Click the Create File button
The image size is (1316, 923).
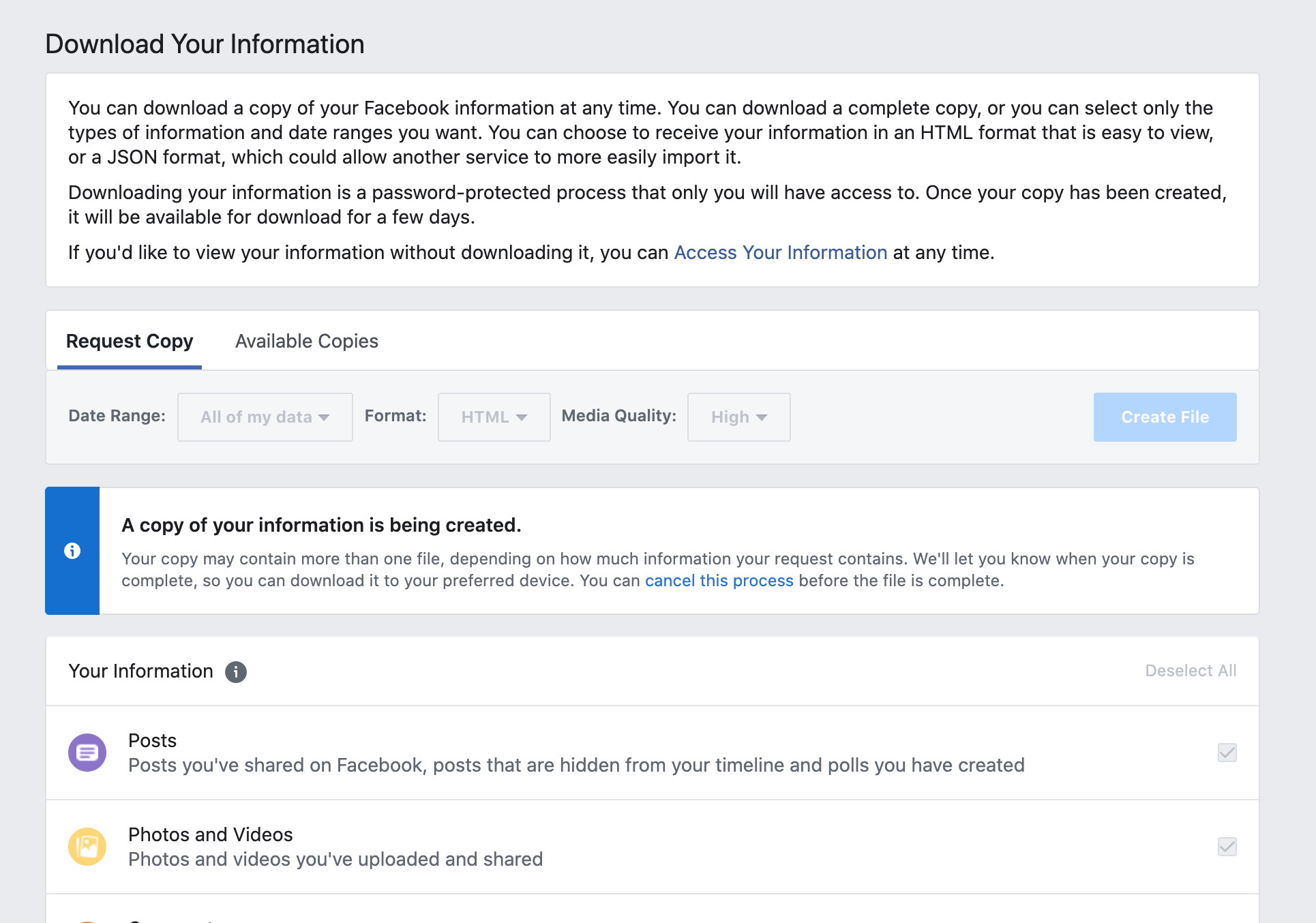[x=1165, y=417]
